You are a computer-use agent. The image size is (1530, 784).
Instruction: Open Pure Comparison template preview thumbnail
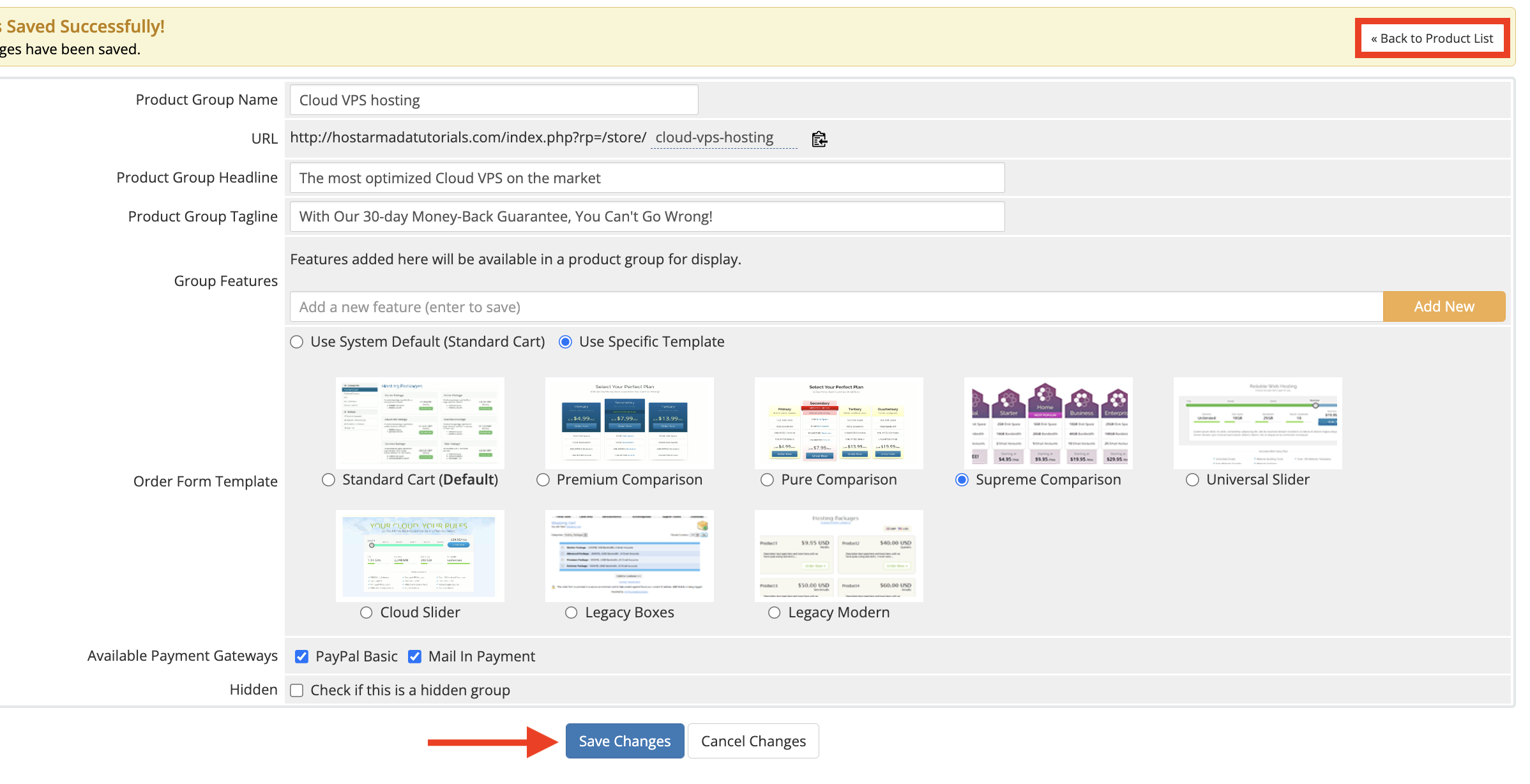[x=839, y=423]
